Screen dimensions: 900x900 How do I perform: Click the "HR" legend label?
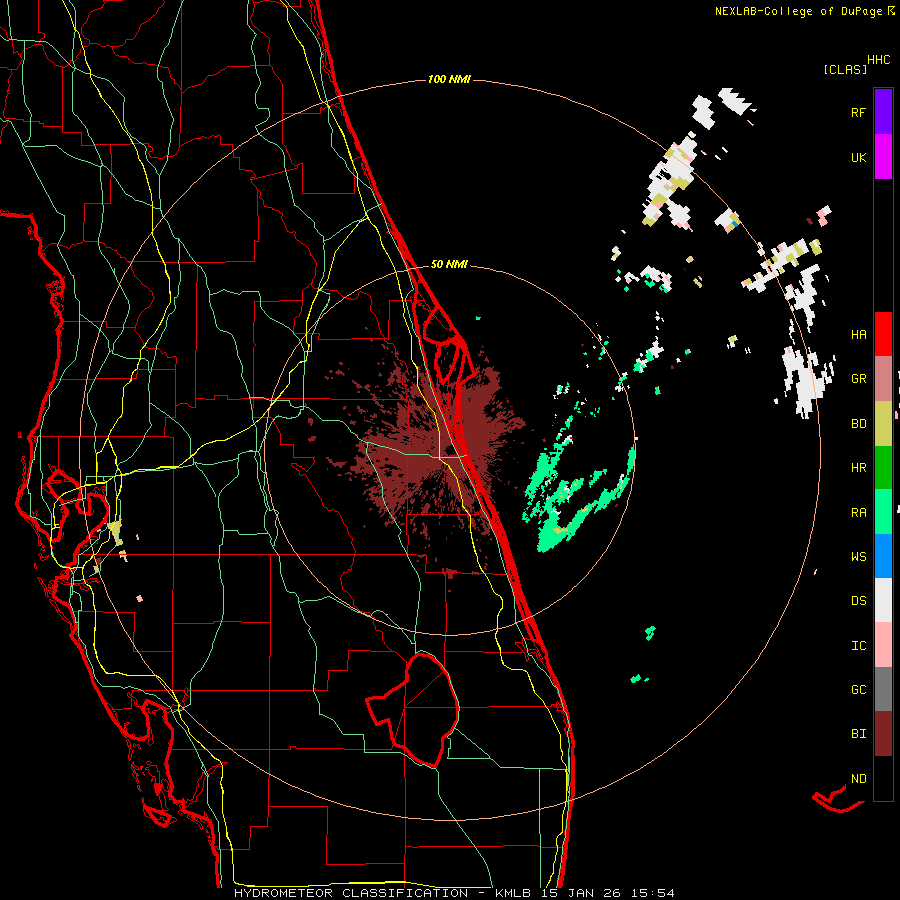(x=858, y=468)
